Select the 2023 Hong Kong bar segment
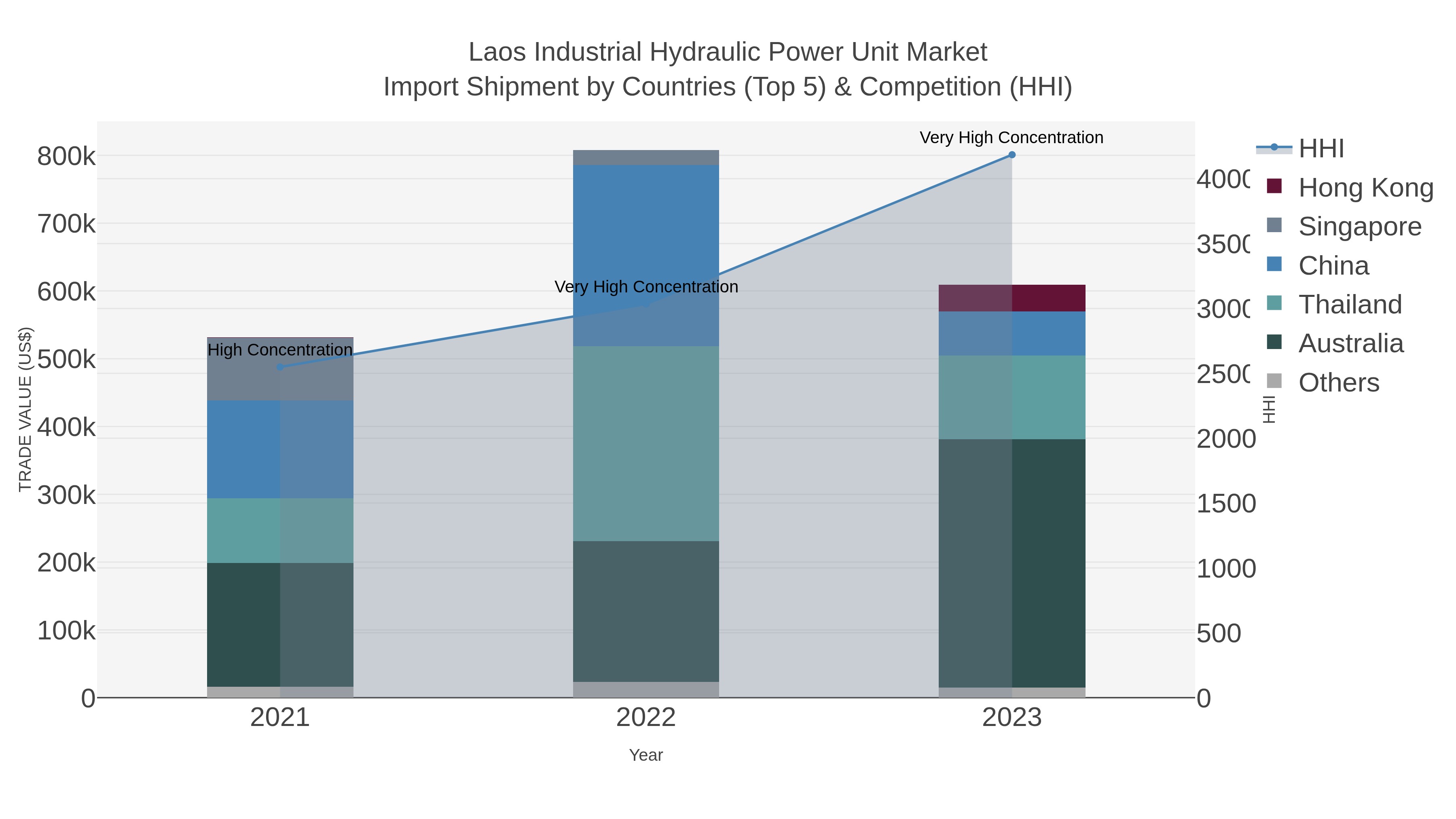The width and height of the screenshot is (1456, 819). coord(1012,298)
